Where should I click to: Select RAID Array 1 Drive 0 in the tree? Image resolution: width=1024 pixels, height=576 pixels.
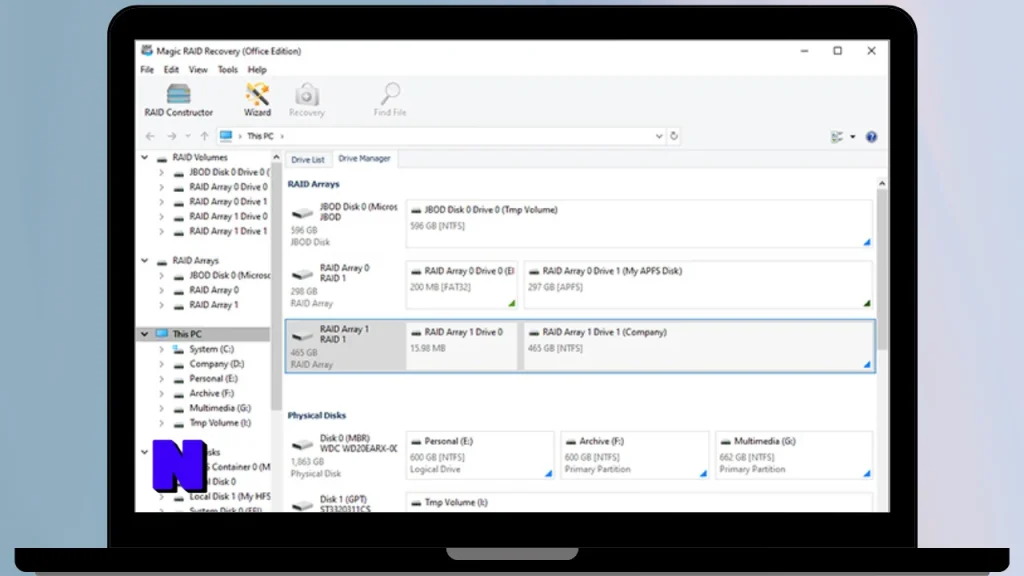(228, 216)
